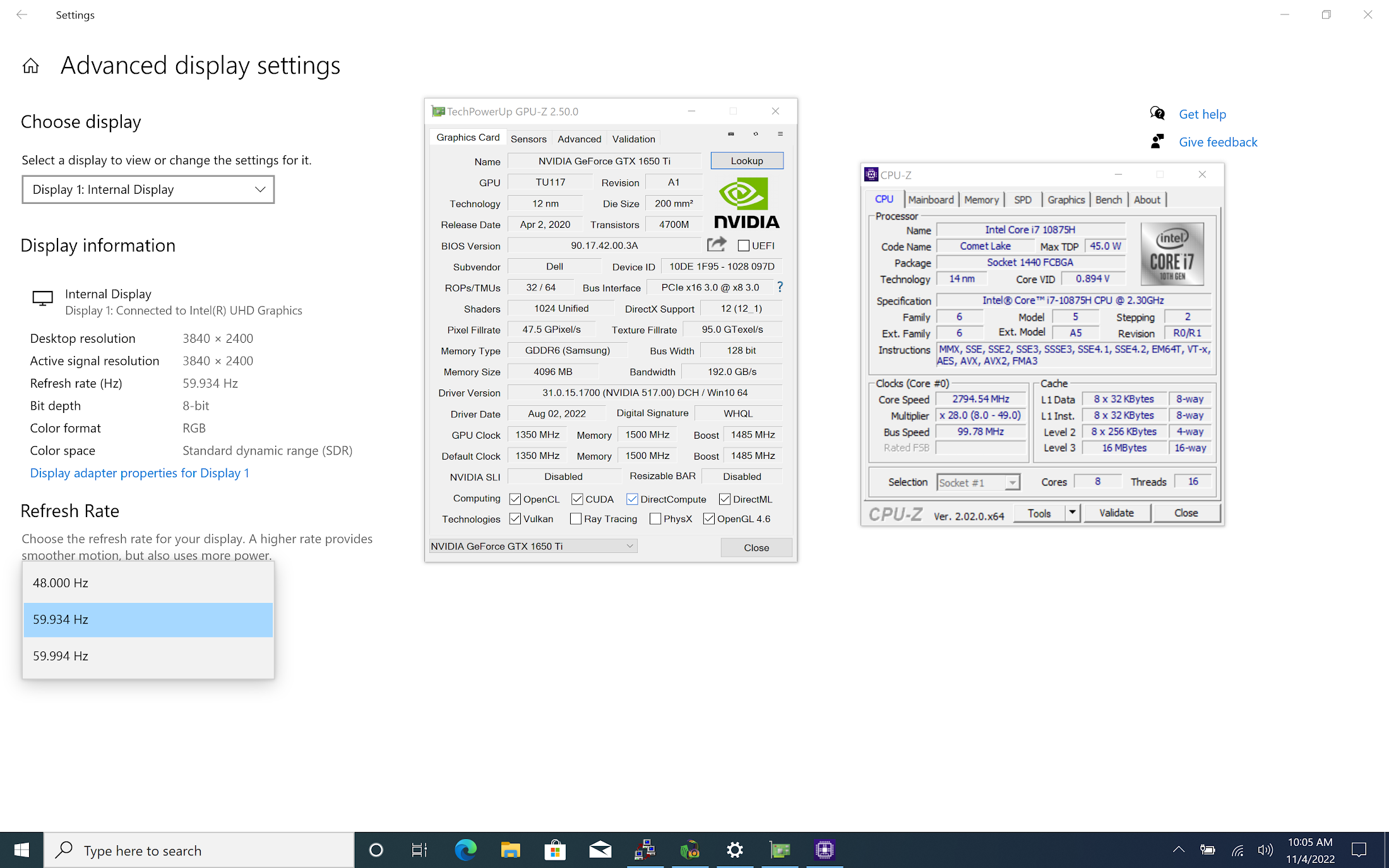
Task: Toggle the PhysX checkbox
Action: coord(655,519)
